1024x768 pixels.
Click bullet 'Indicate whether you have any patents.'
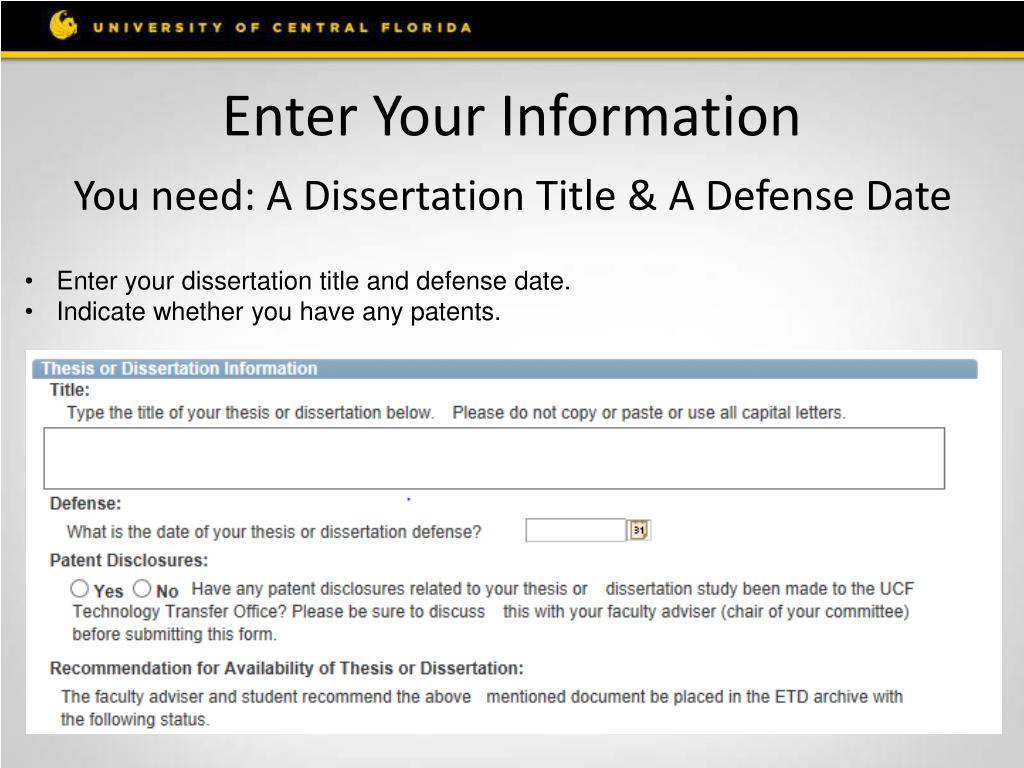pos(279,312)
